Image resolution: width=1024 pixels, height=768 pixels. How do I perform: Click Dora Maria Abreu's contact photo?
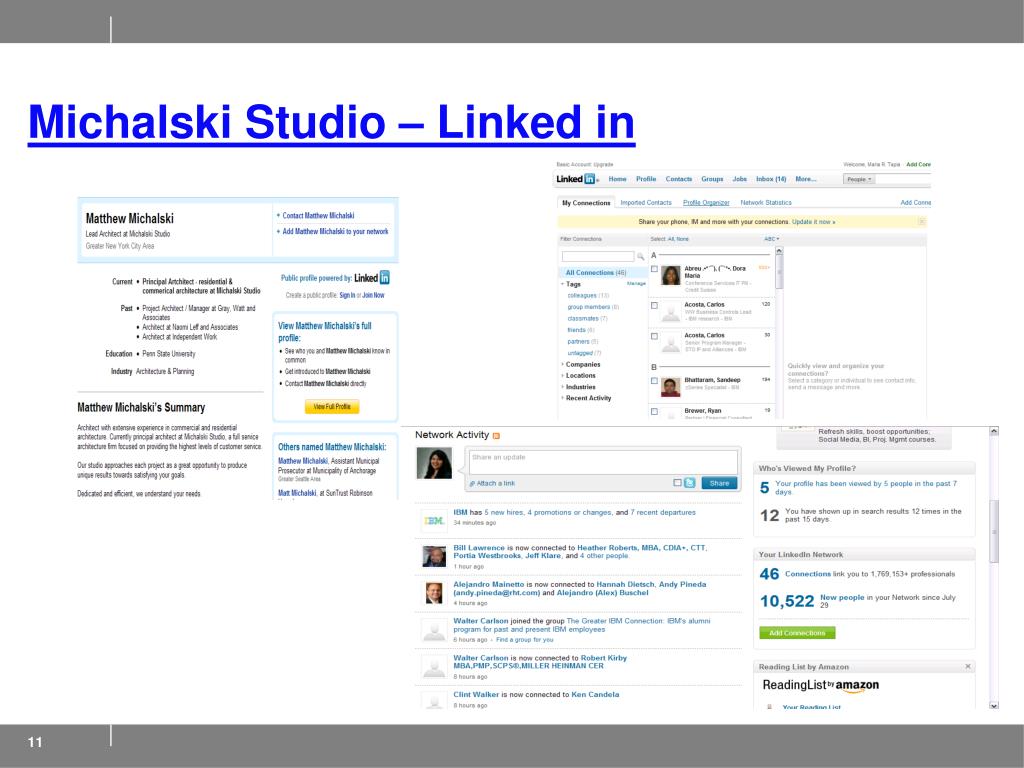pos(671,276)
